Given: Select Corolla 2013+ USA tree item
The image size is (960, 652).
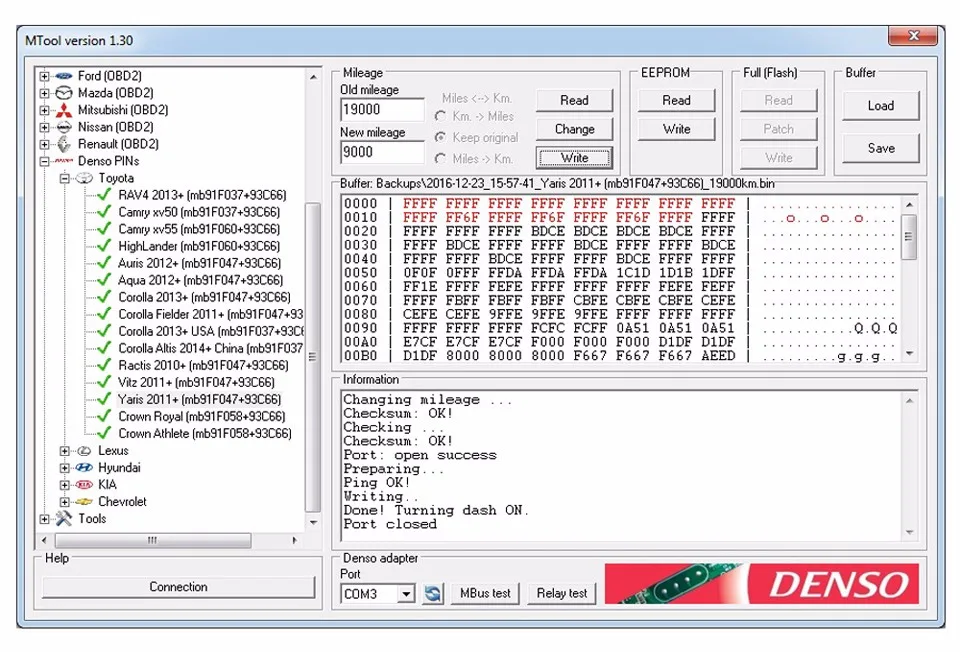Looking at the screenshot, I should [211, 331].
